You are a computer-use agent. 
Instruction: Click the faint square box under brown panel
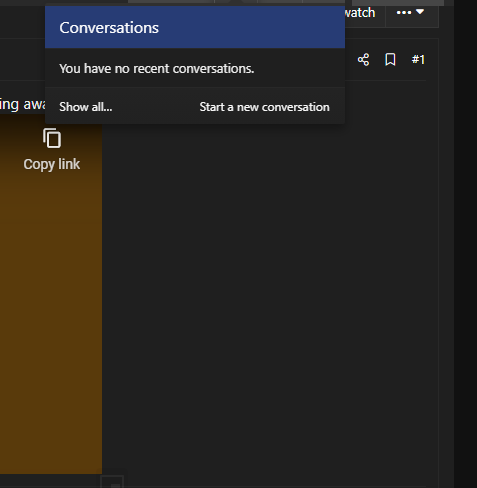pos(112,482)
